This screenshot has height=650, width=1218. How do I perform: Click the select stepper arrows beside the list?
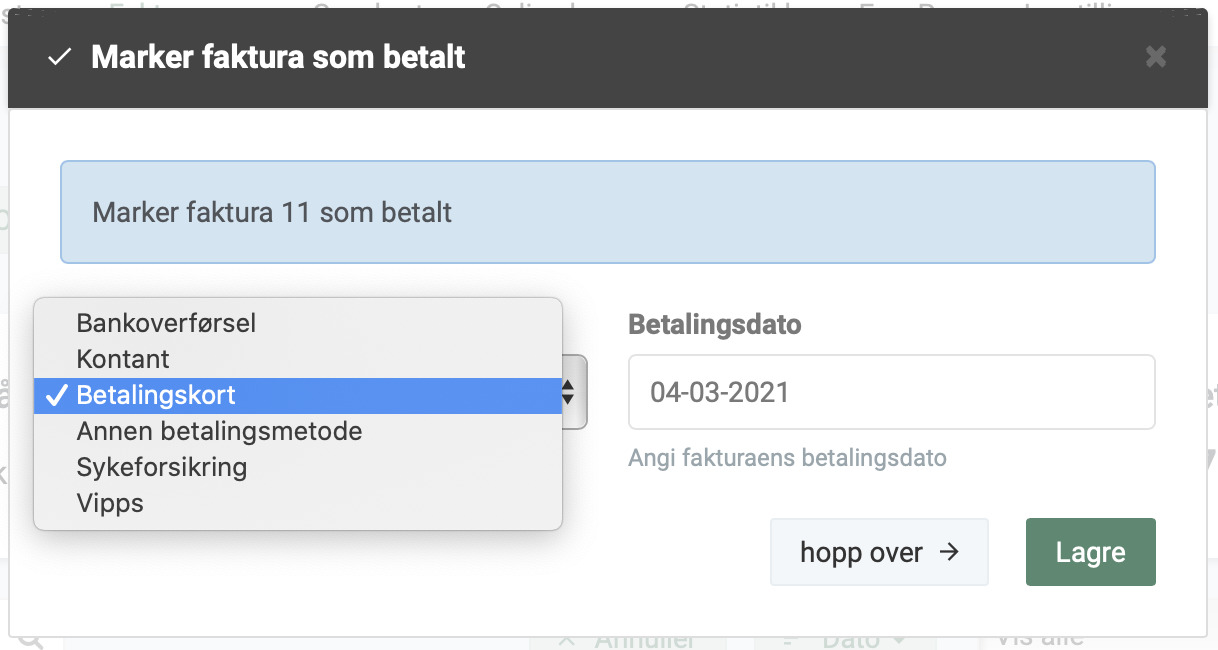(570, 393)
